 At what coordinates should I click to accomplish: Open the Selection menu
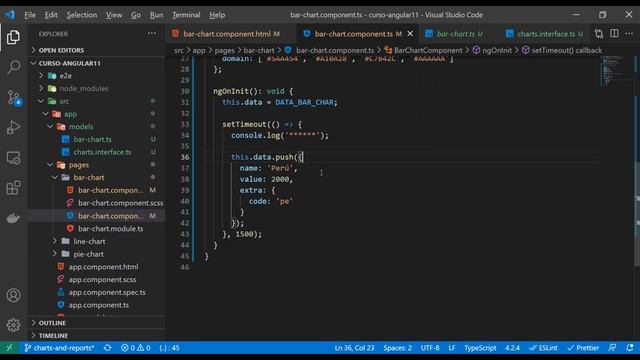click(x=82, y=15)
